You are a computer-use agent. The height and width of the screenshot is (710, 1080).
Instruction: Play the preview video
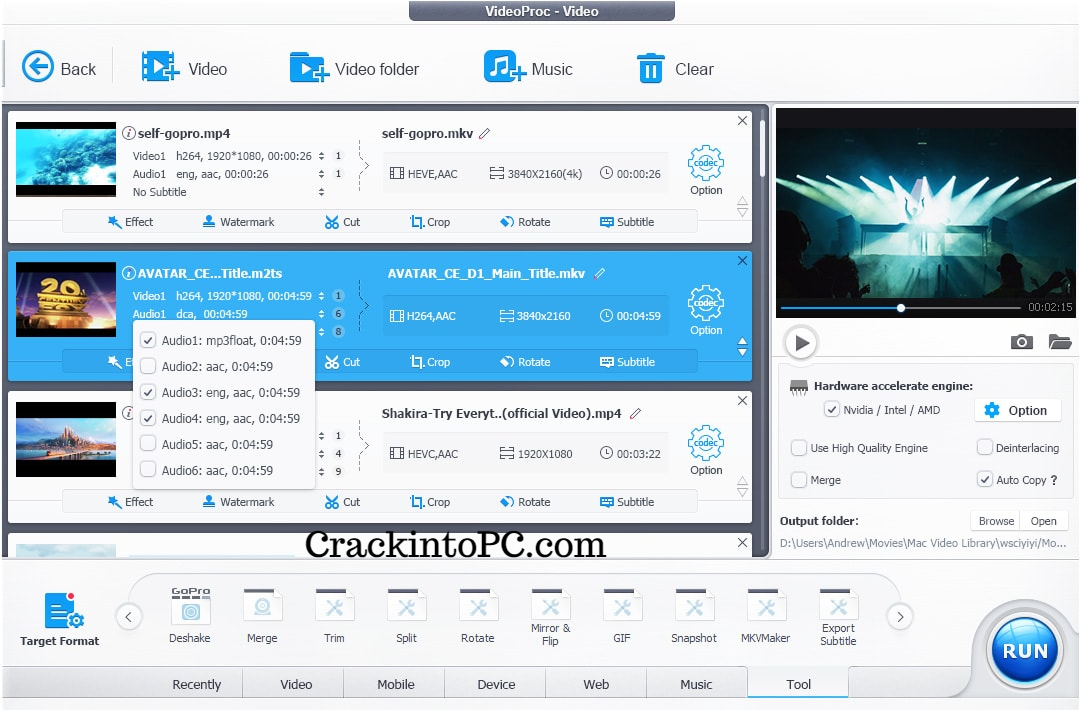pos(801,342)
